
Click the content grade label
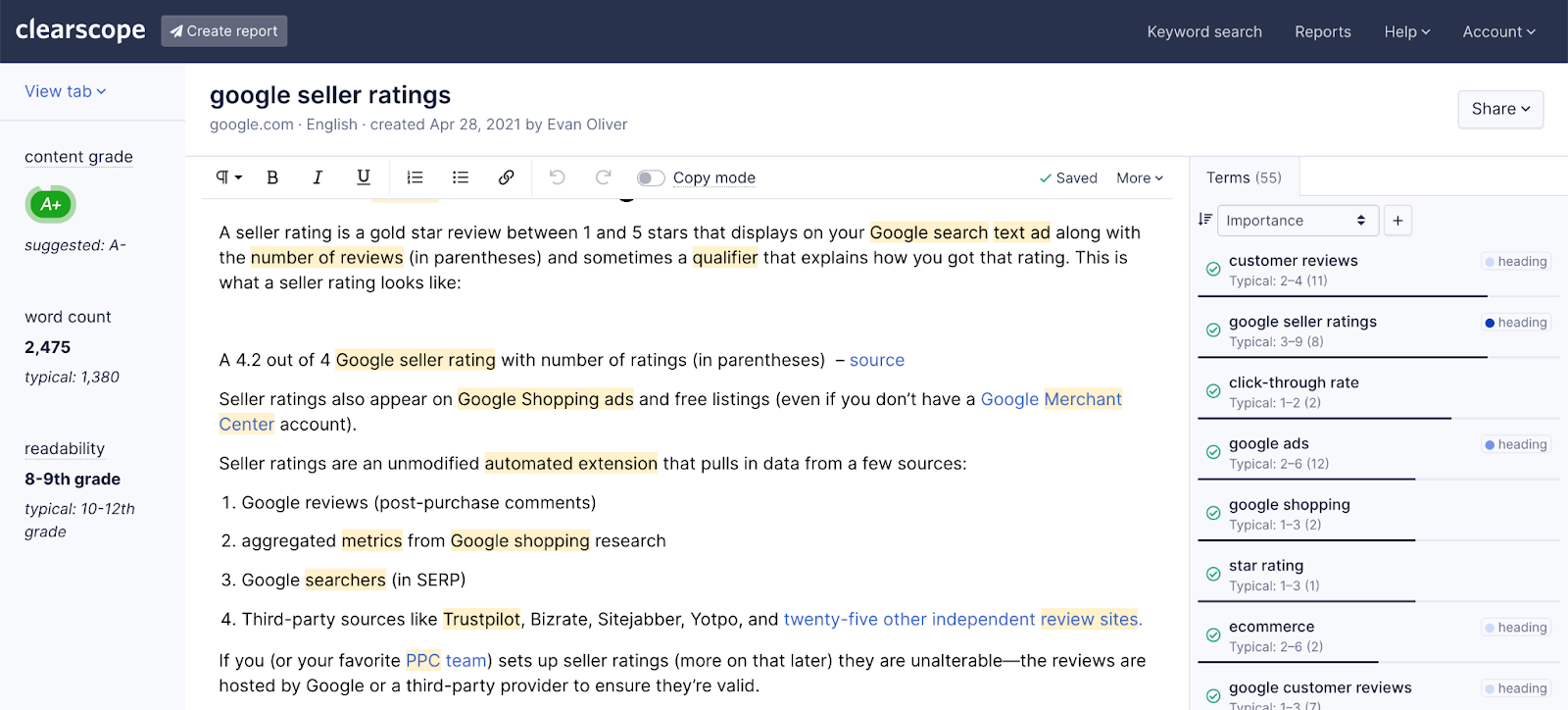click(x=78, y=157)
